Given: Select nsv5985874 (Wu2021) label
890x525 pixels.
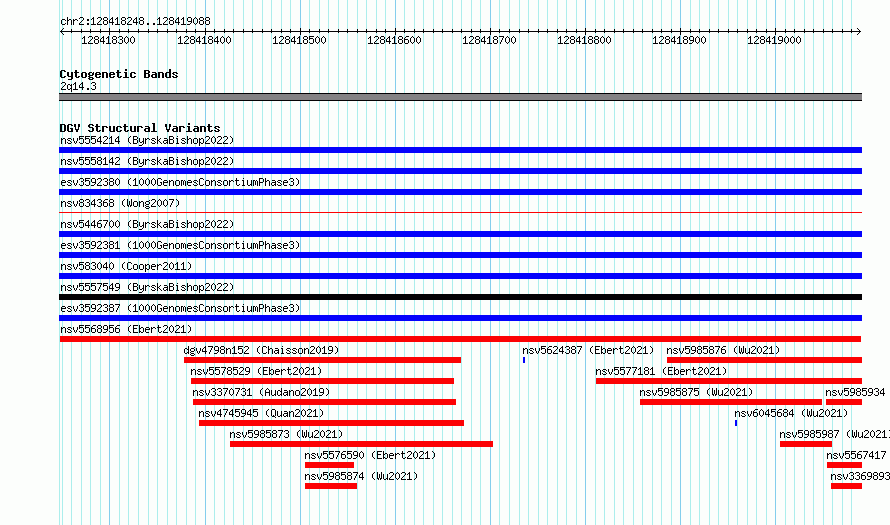Looking at the screenshot, I should click(x=361, y=476).
